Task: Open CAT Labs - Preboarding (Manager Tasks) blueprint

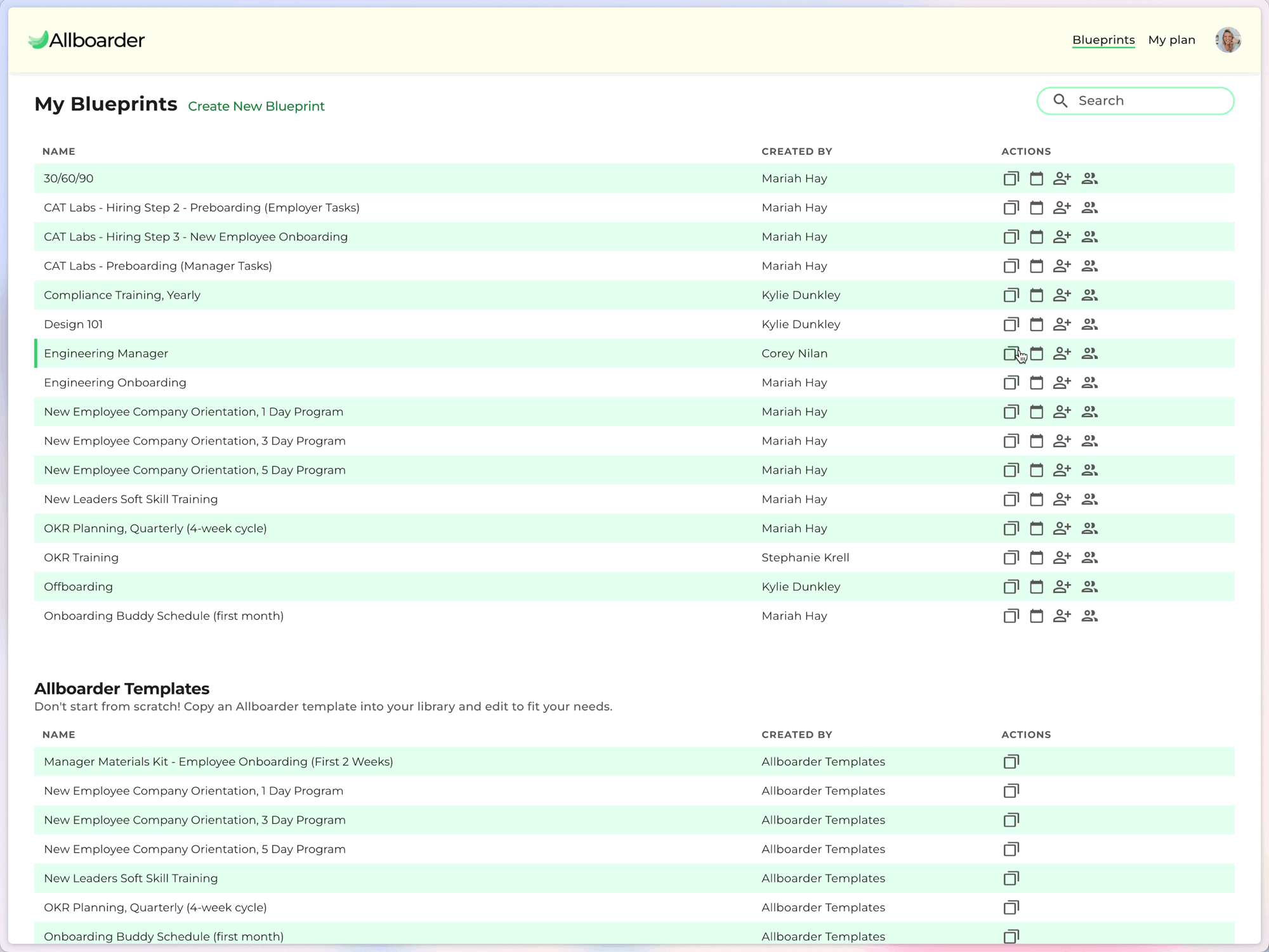Action: click(x=157, y=266)
